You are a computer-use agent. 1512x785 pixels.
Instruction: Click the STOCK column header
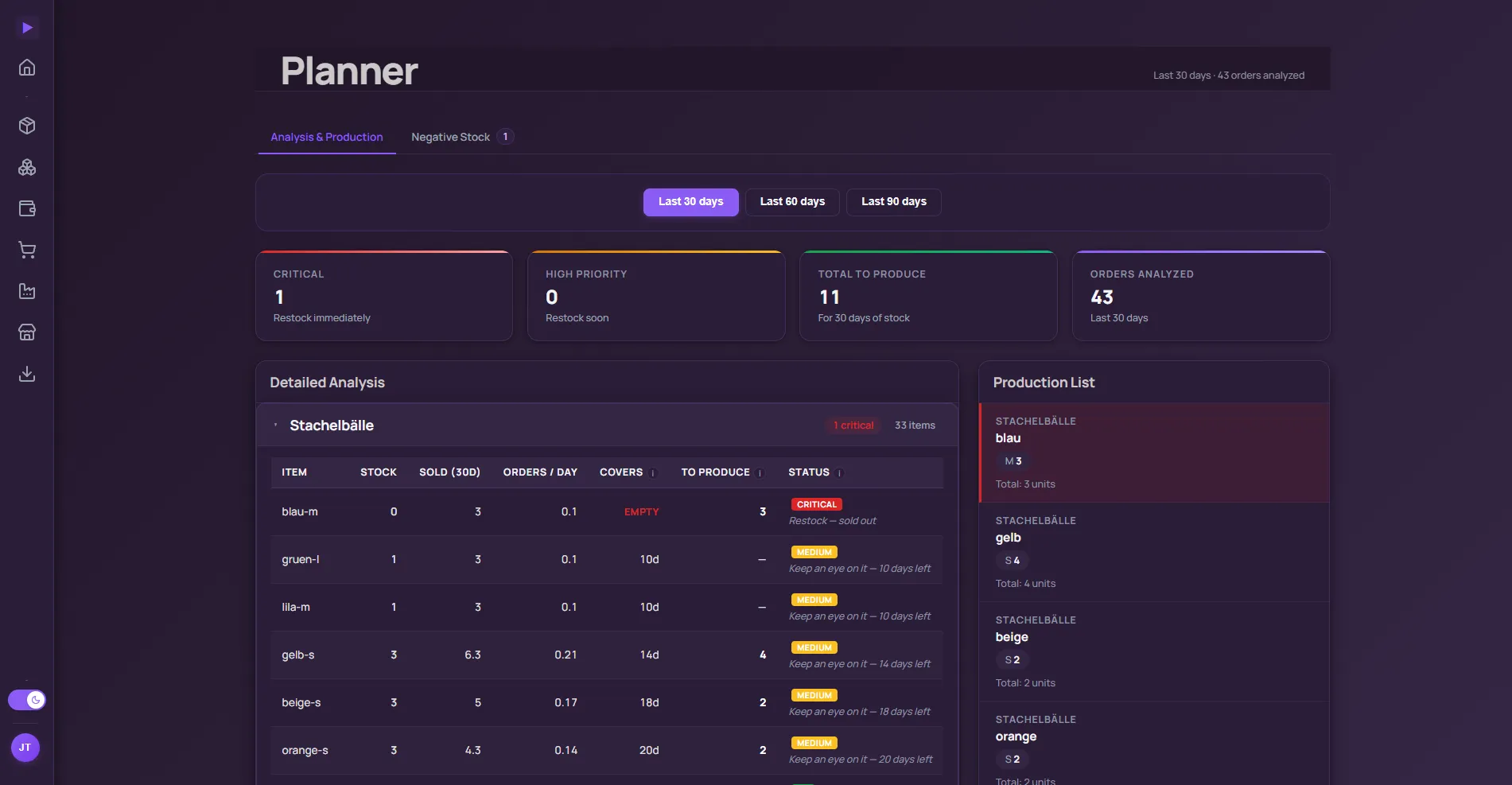(x=379, y=472)
